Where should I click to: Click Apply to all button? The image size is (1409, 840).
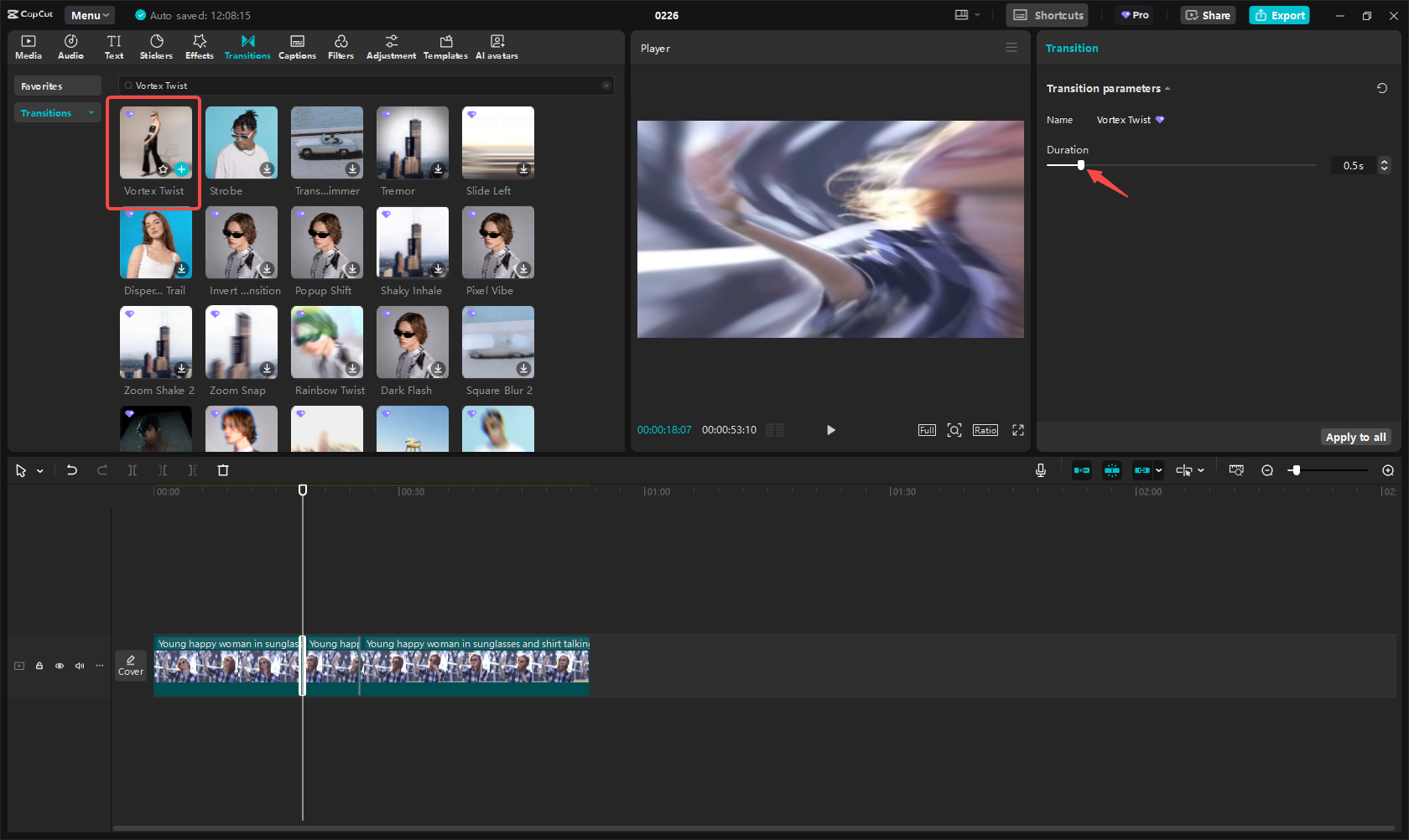click(x=1355, y=437)
